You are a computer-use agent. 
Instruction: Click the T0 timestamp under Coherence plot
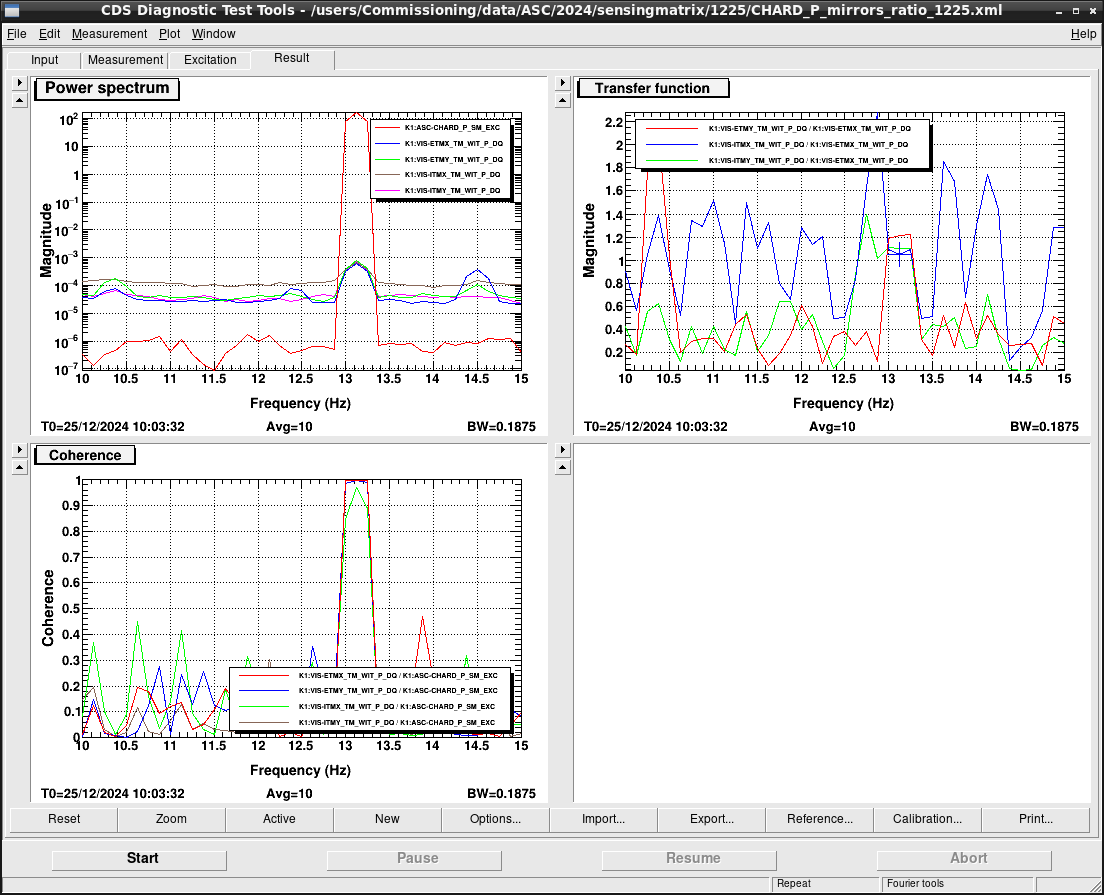(x=113, y=794)
